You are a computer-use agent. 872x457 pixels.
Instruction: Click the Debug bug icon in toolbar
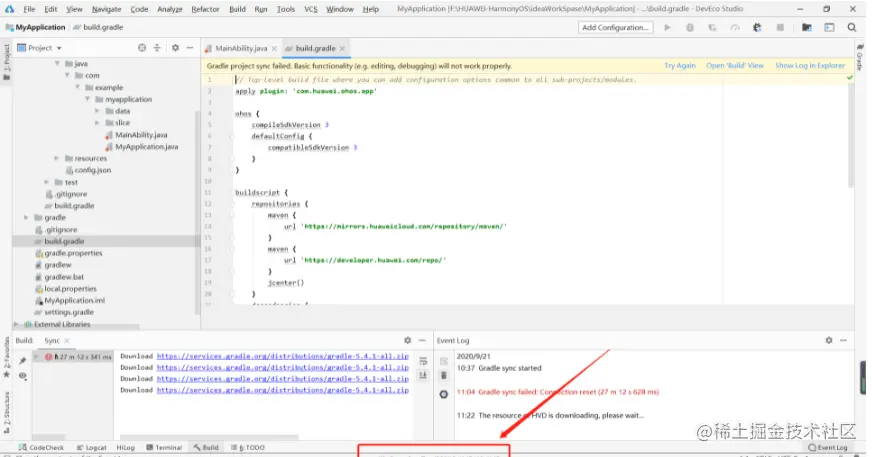pos(690,27)
